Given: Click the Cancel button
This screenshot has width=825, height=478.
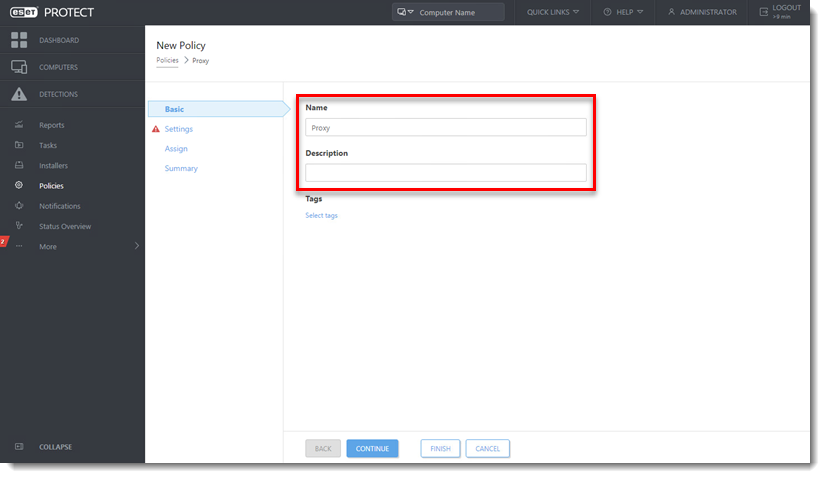Looking at the screenshot, I should click(487, 449).
